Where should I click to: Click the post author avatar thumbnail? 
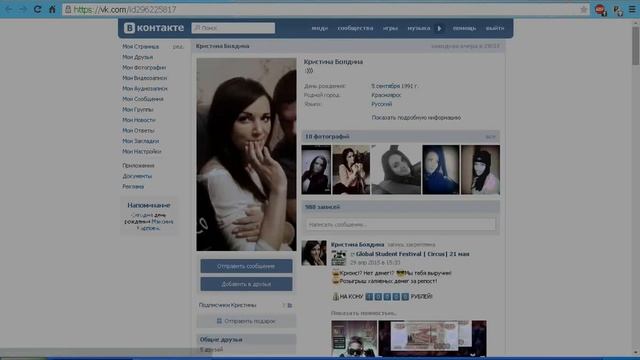(314, 253)
